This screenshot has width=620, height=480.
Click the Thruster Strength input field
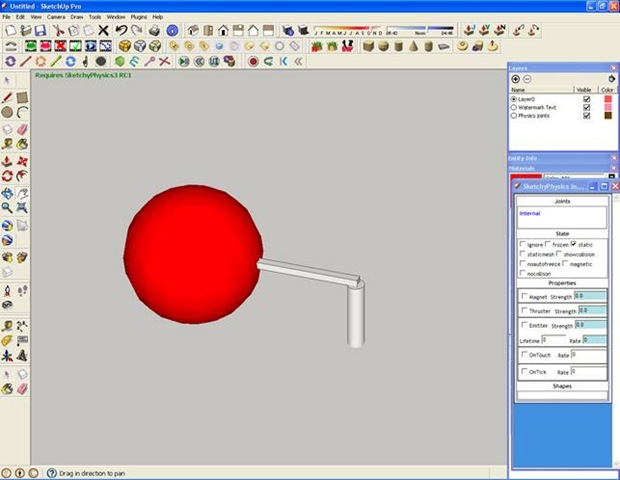tap(591, 311)
